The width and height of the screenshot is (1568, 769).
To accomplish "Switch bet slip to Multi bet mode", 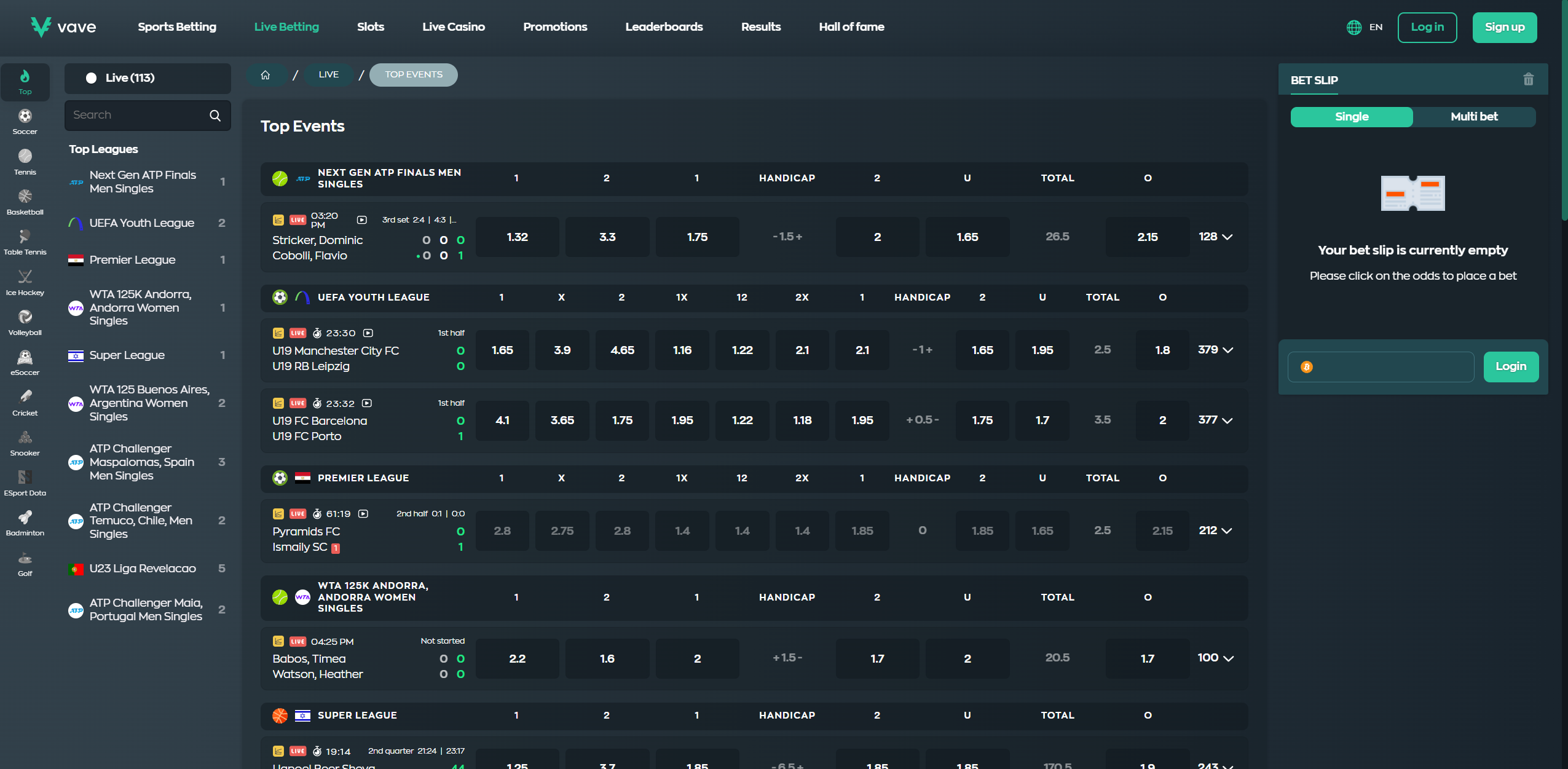I will click(x=1474, y=117).
